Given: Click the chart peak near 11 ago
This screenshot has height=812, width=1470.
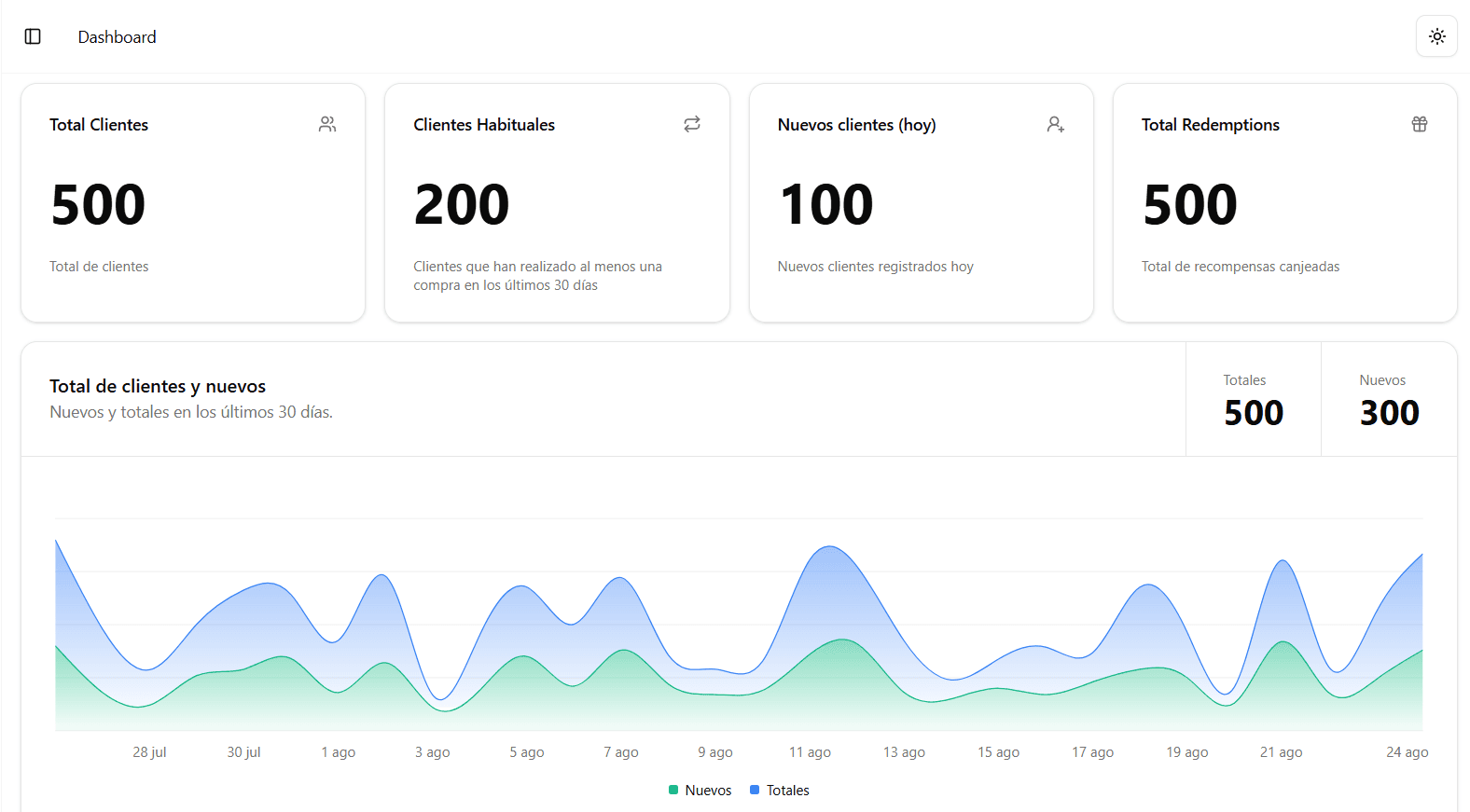Looking at the screenshot, I should coord(829,548).
